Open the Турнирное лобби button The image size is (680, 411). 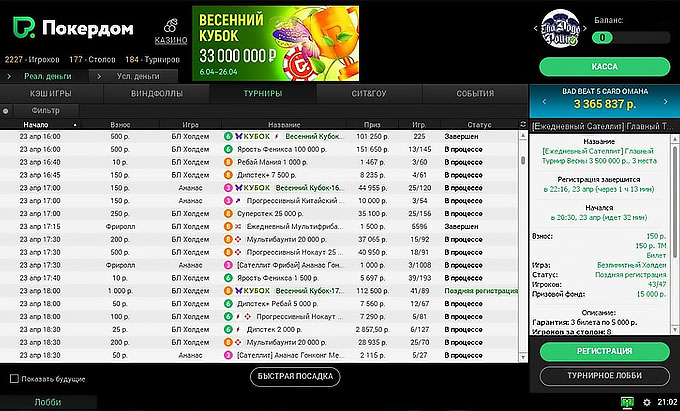point(605,376)
